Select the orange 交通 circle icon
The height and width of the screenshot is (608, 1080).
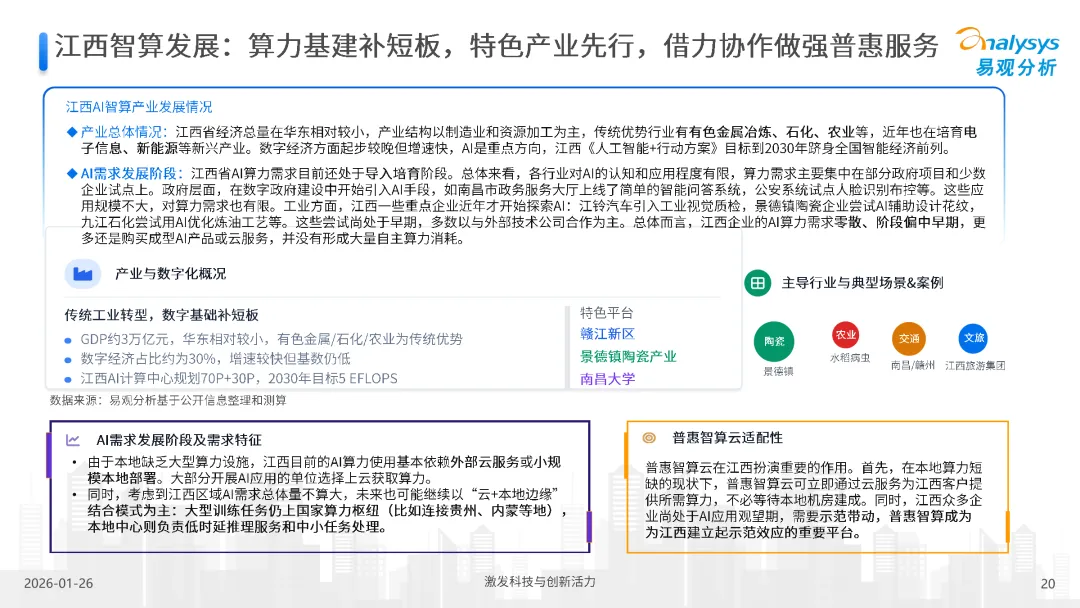click(909, 338)
